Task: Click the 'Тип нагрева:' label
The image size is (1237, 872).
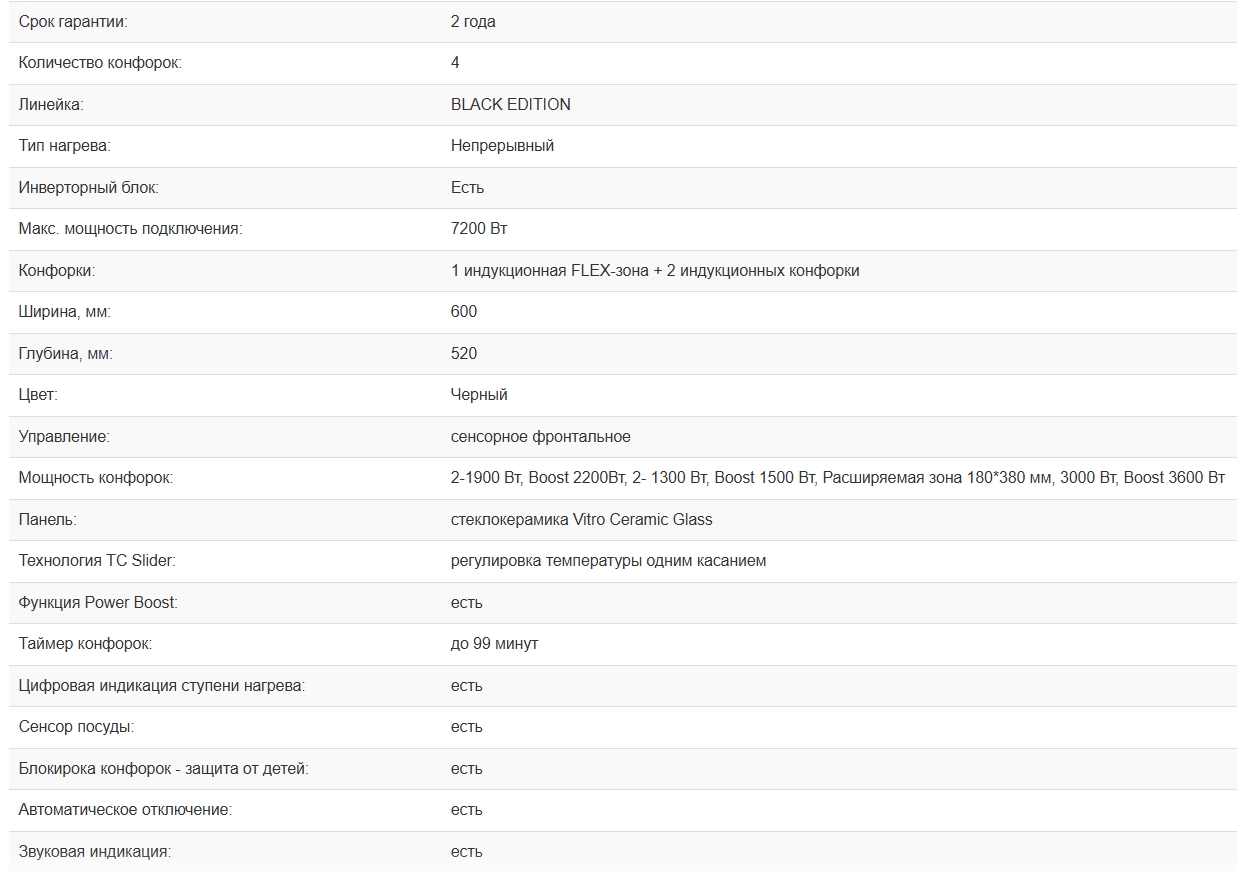Action: click(x=64, y=146)
